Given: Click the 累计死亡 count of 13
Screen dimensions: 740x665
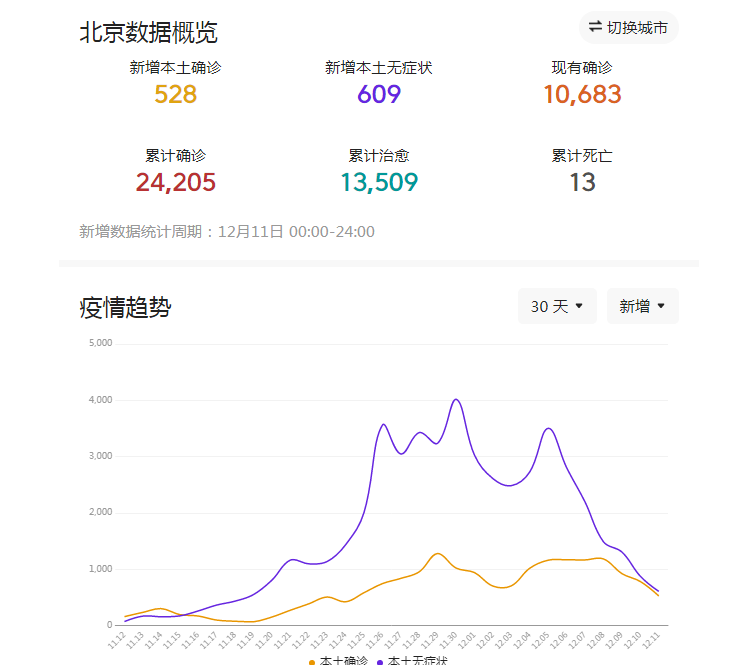Looking at the screenshot, I should (x=582, y=182).
